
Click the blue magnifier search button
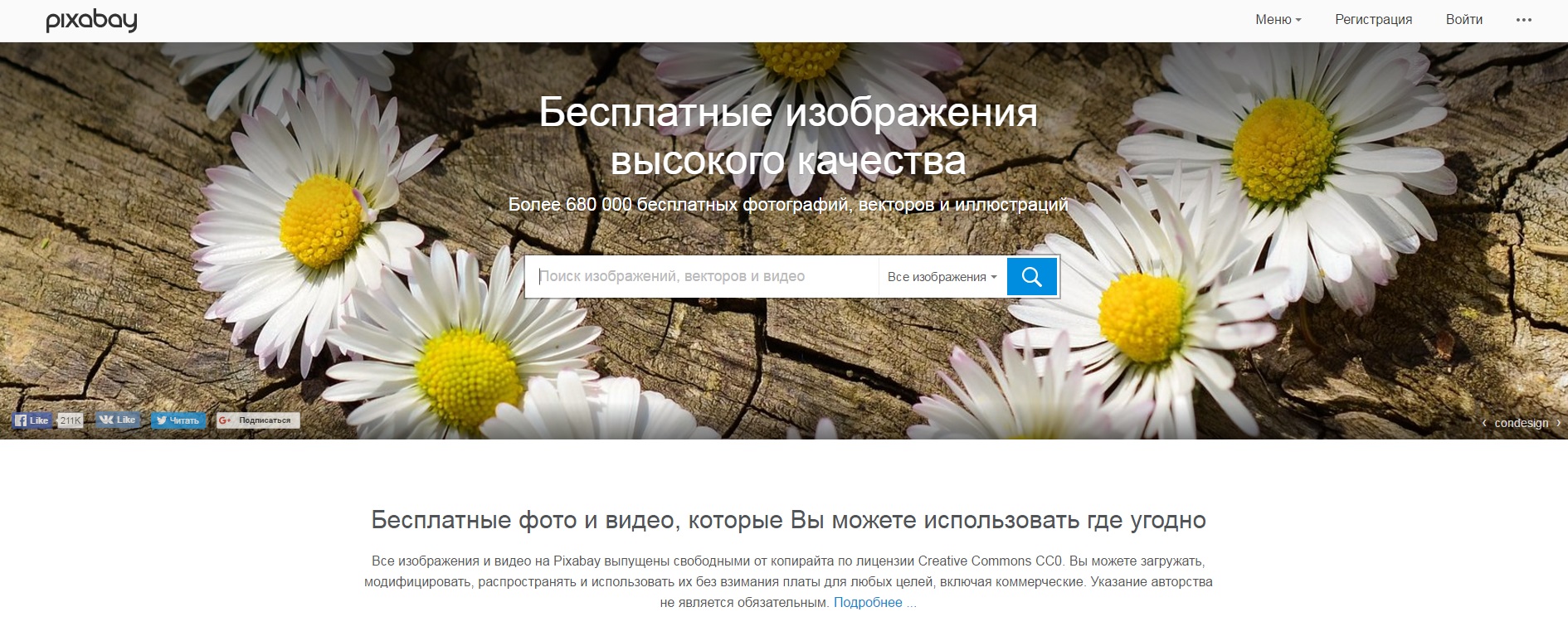(x=1031, y=276)
